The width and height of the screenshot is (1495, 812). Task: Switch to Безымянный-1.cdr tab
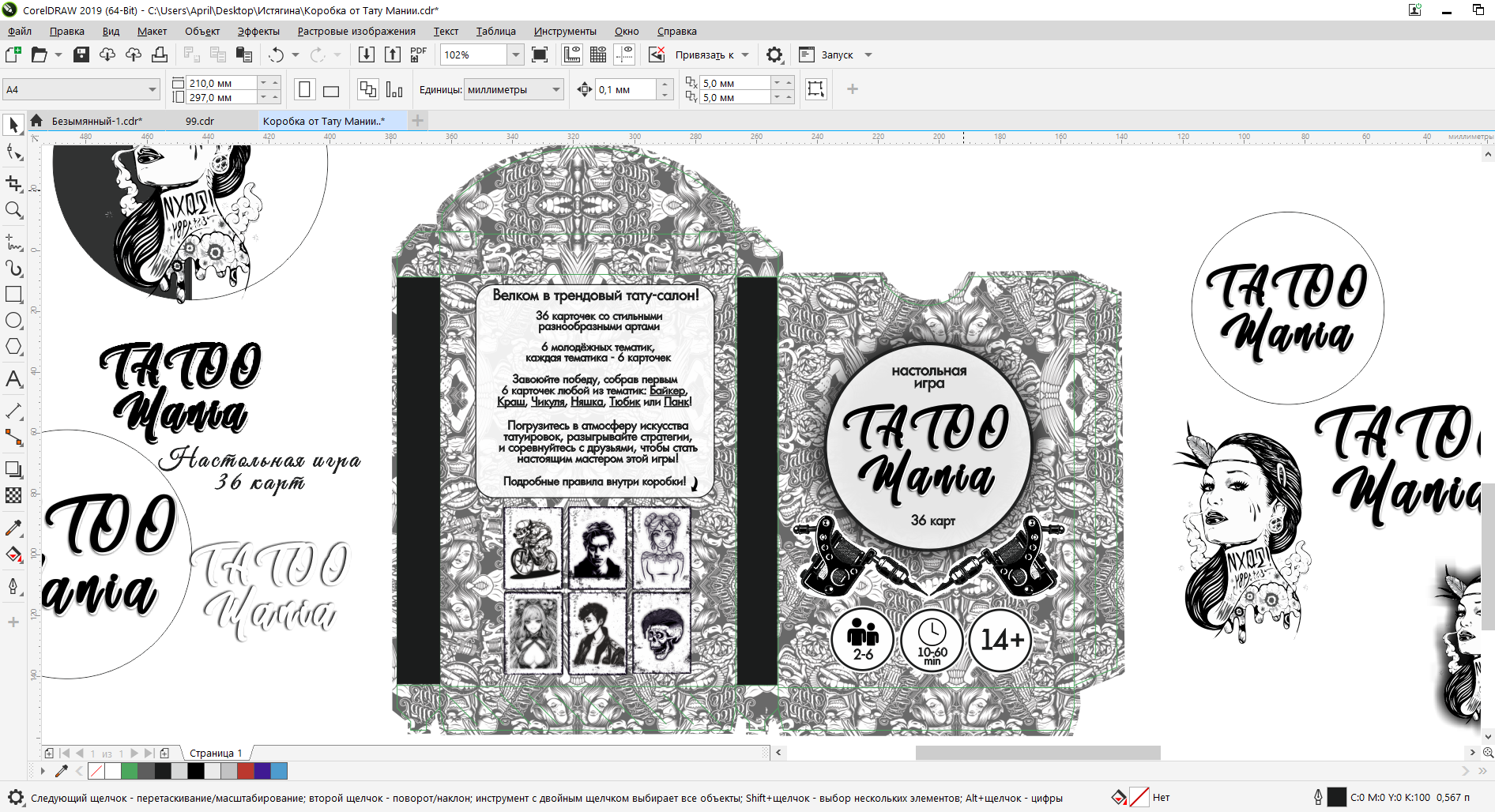tap(97, 121)
